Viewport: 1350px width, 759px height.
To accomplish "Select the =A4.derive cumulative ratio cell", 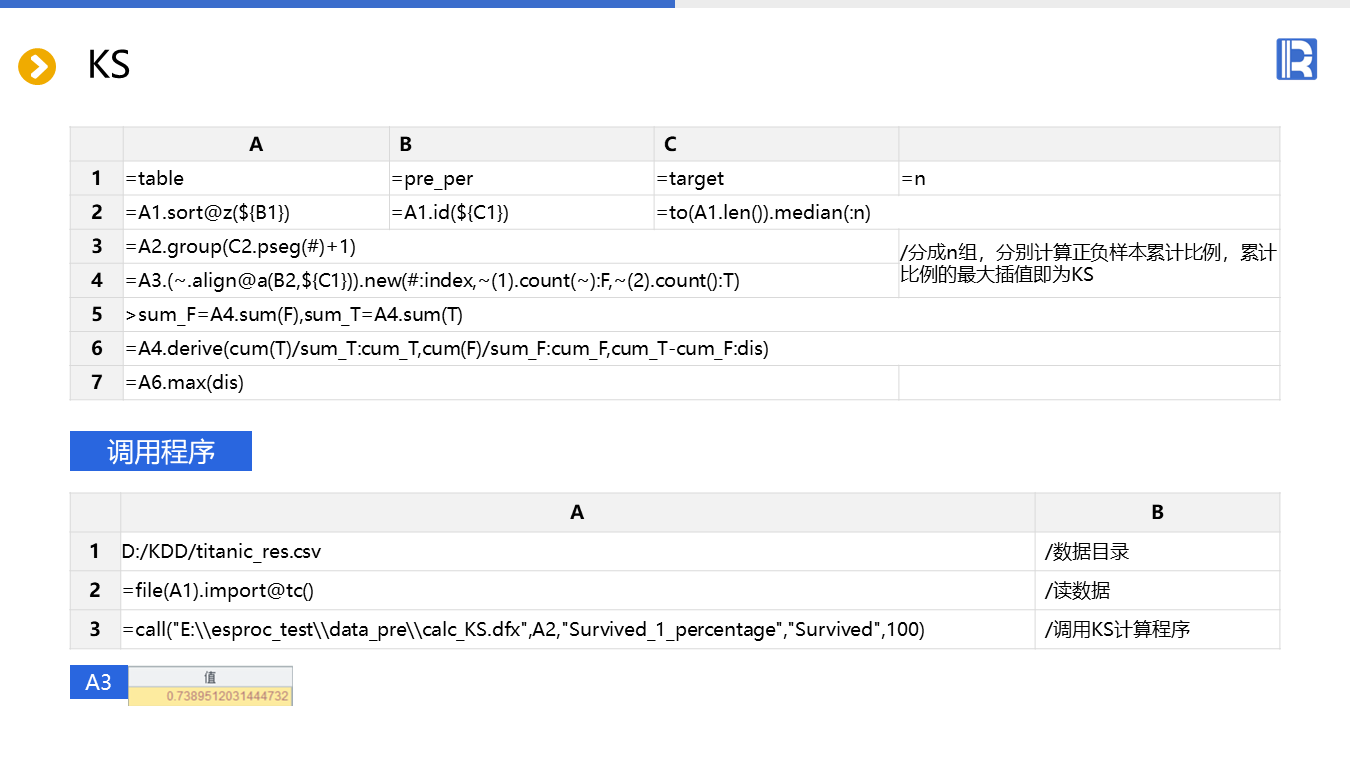I will (700, 349).
